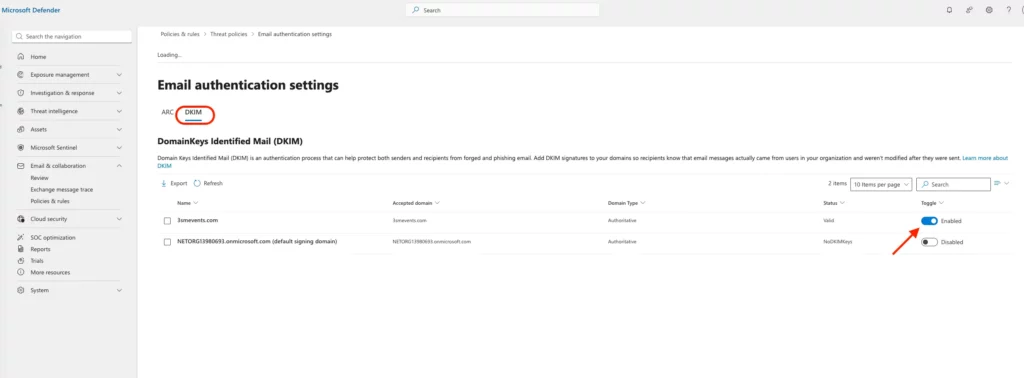Check the NETORG13980693.onmicrosoft.com row checkbox
This screenshot has width=1024, height=378.
[x=167, y=242]
